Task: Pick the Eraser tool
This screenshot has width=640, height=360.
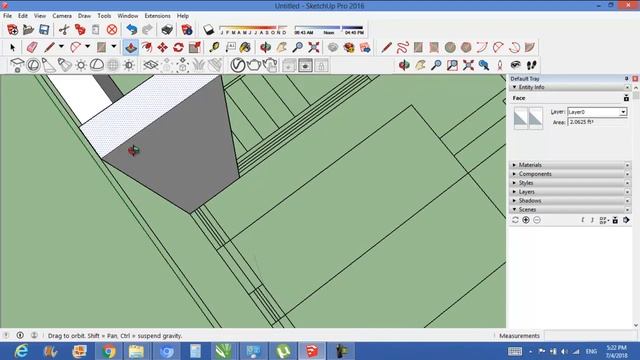Action: point(32,47)
